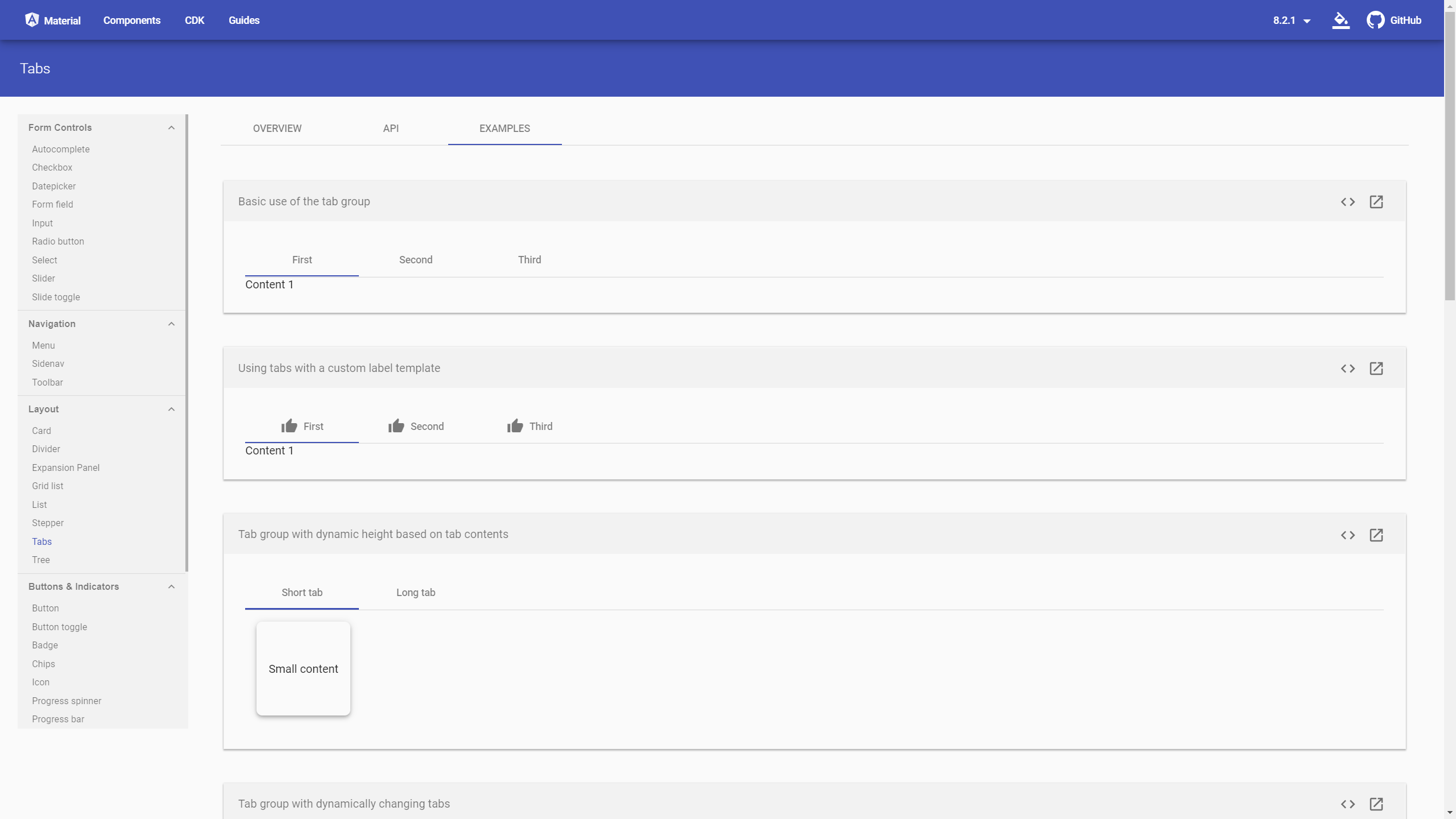View code for the dynamic height example
Screen dimensions: 1456x819
tap(1349, 535)
